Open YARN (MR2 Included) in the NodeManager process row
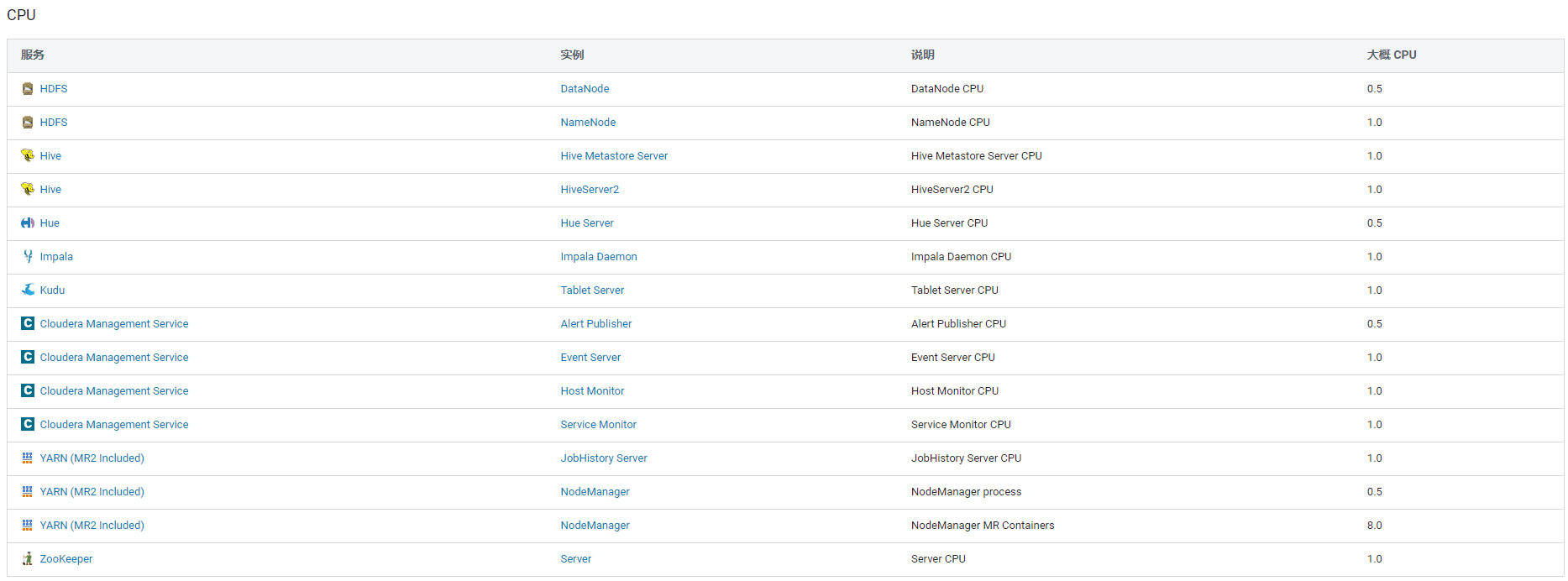Image resolution: width=1568 pixels, height=581 pixels. [x=92, y=492]
